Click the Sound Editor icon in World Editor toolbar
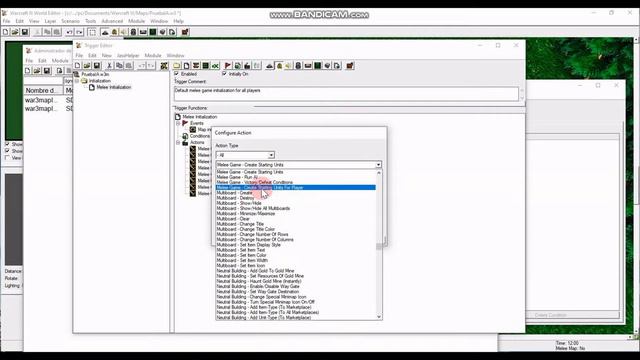This screenshot has width=640, height=360. (124, 32)
